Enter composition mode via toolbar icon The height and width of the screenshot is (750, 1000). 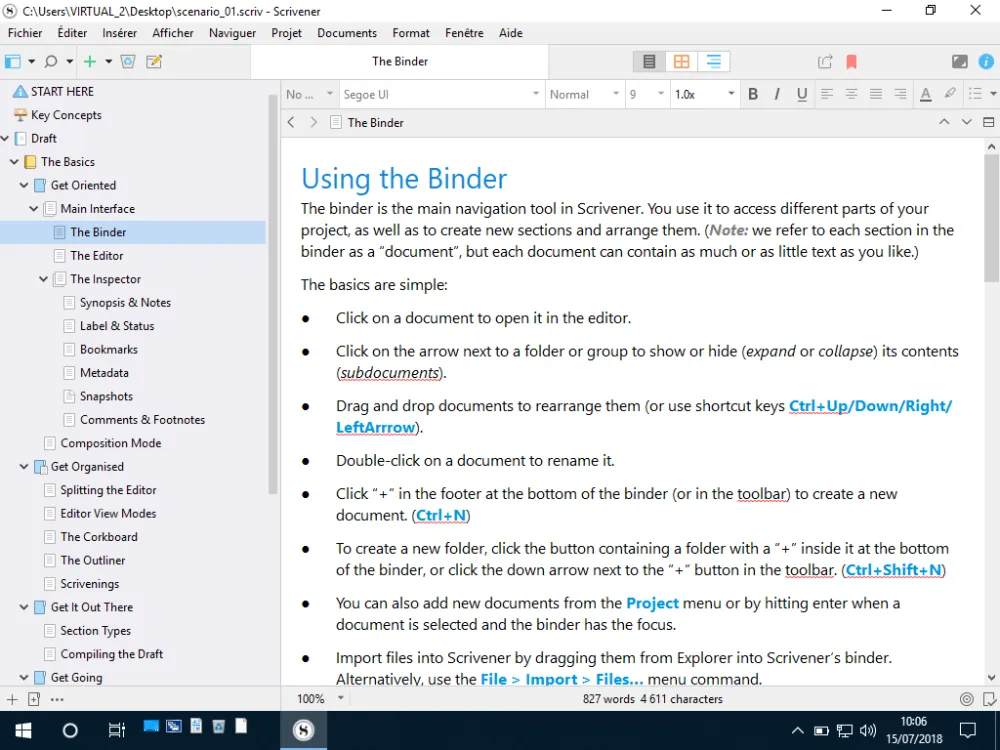pyautogui.click(x=959, y=61)
